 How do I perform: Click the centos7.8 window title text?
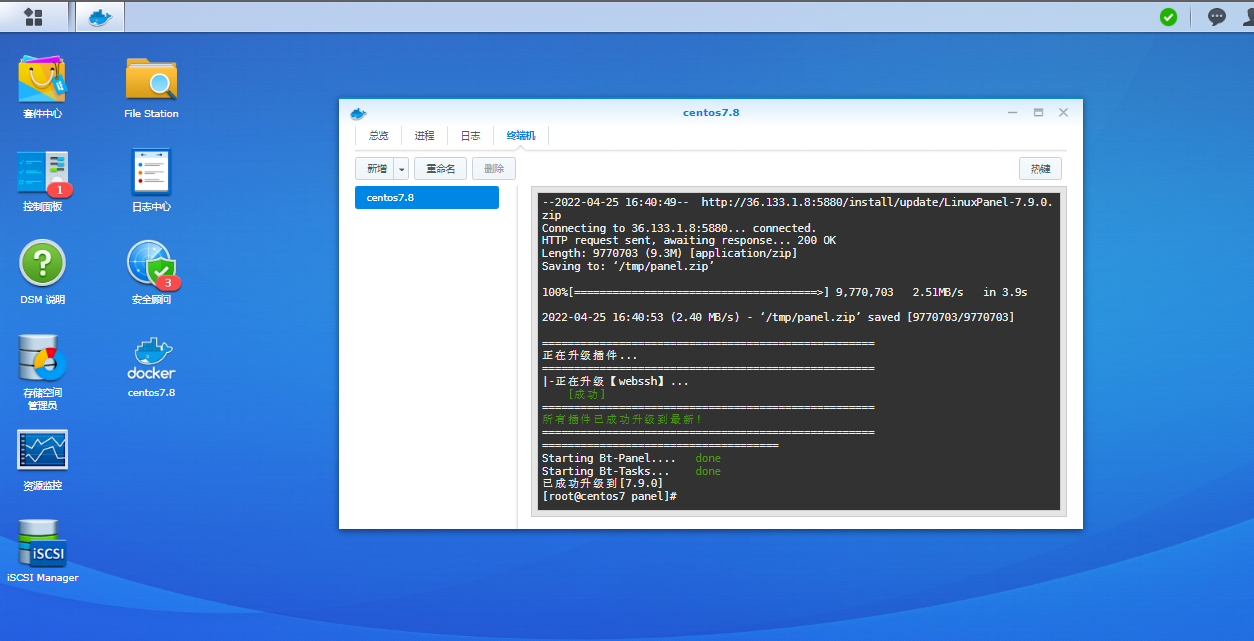(x=711, y=113)
